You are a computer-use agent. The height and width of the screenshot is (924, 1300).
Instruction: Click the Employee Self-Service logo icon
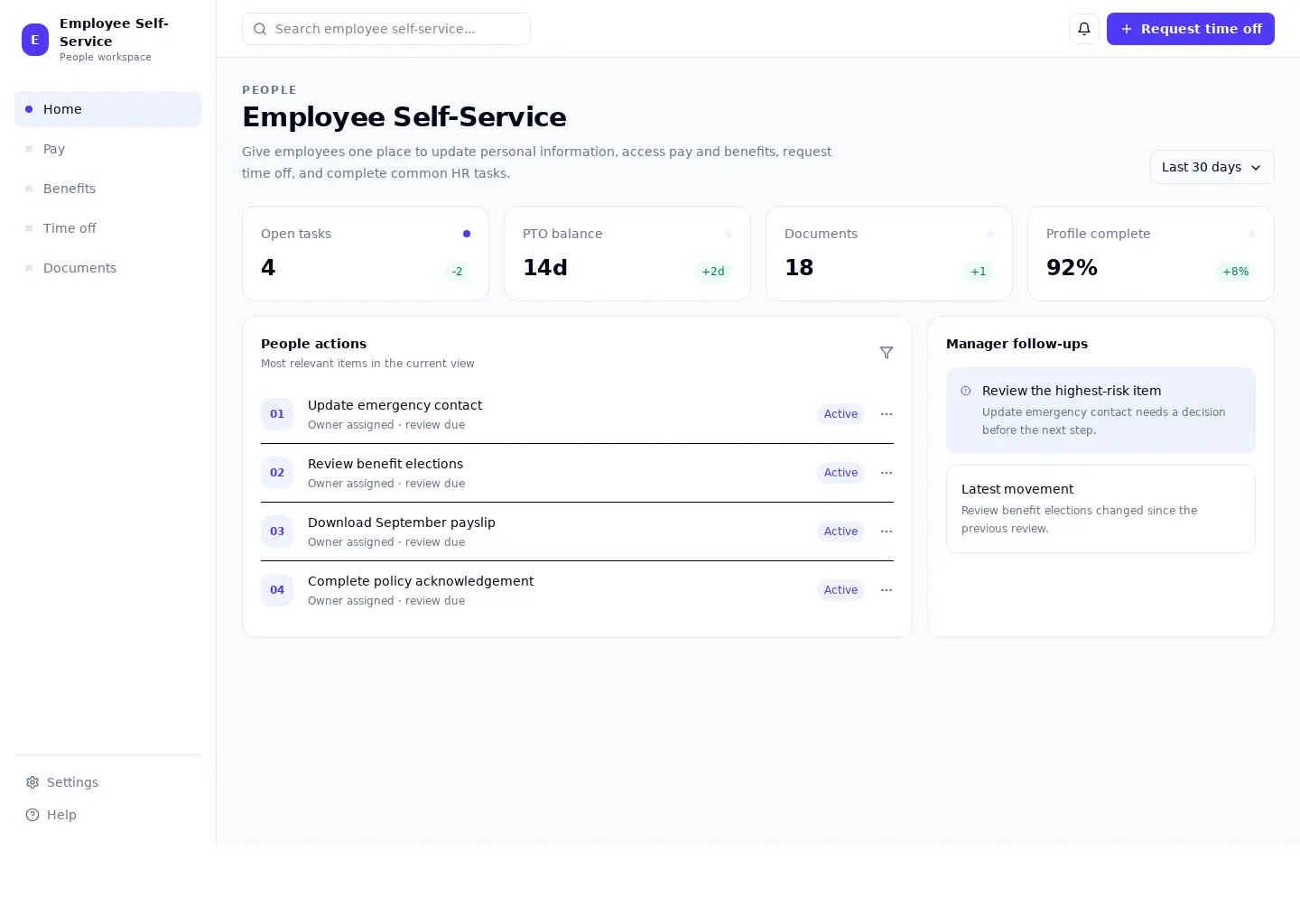35,40
